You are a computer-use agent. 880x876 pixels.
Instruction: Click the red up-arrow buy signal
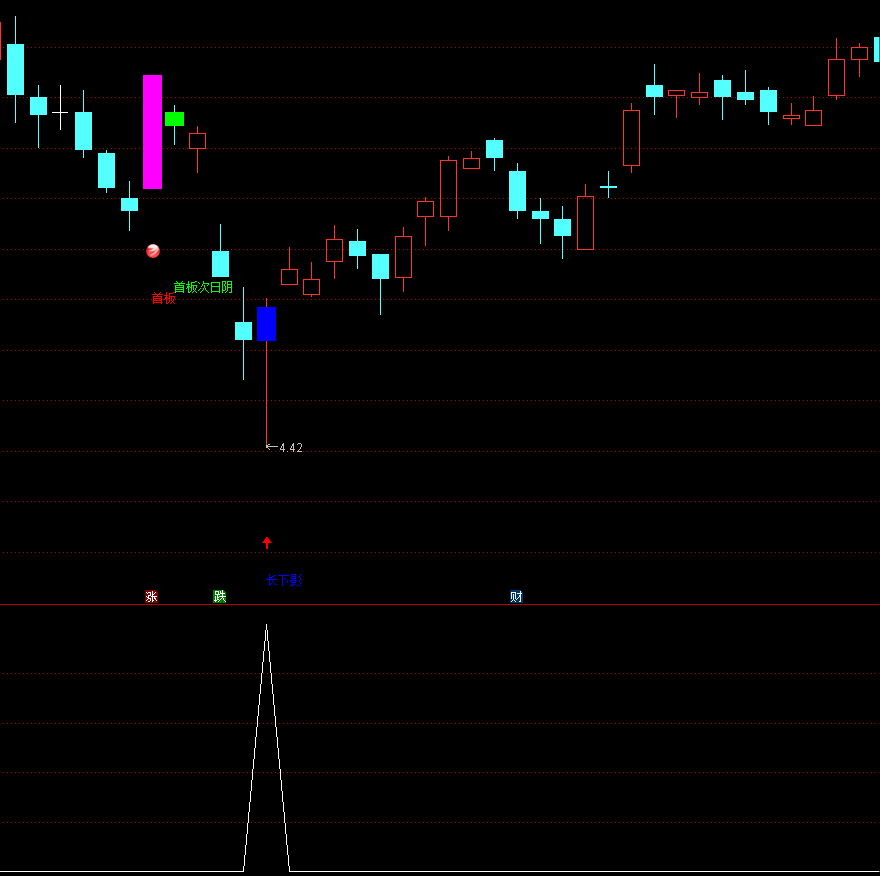(267, 543)
